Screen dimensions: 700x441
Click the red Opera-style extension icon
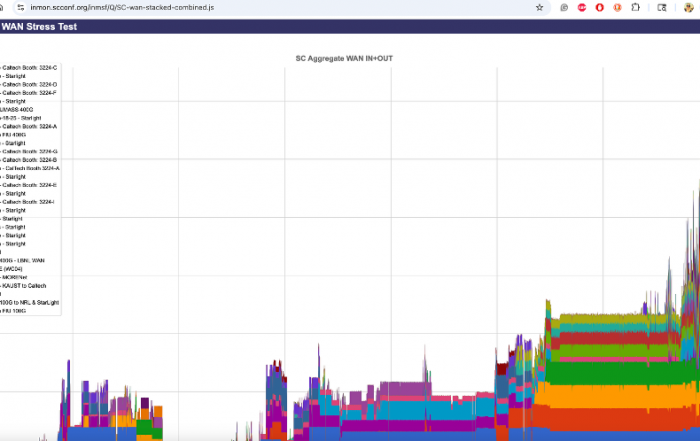point(599,7)
